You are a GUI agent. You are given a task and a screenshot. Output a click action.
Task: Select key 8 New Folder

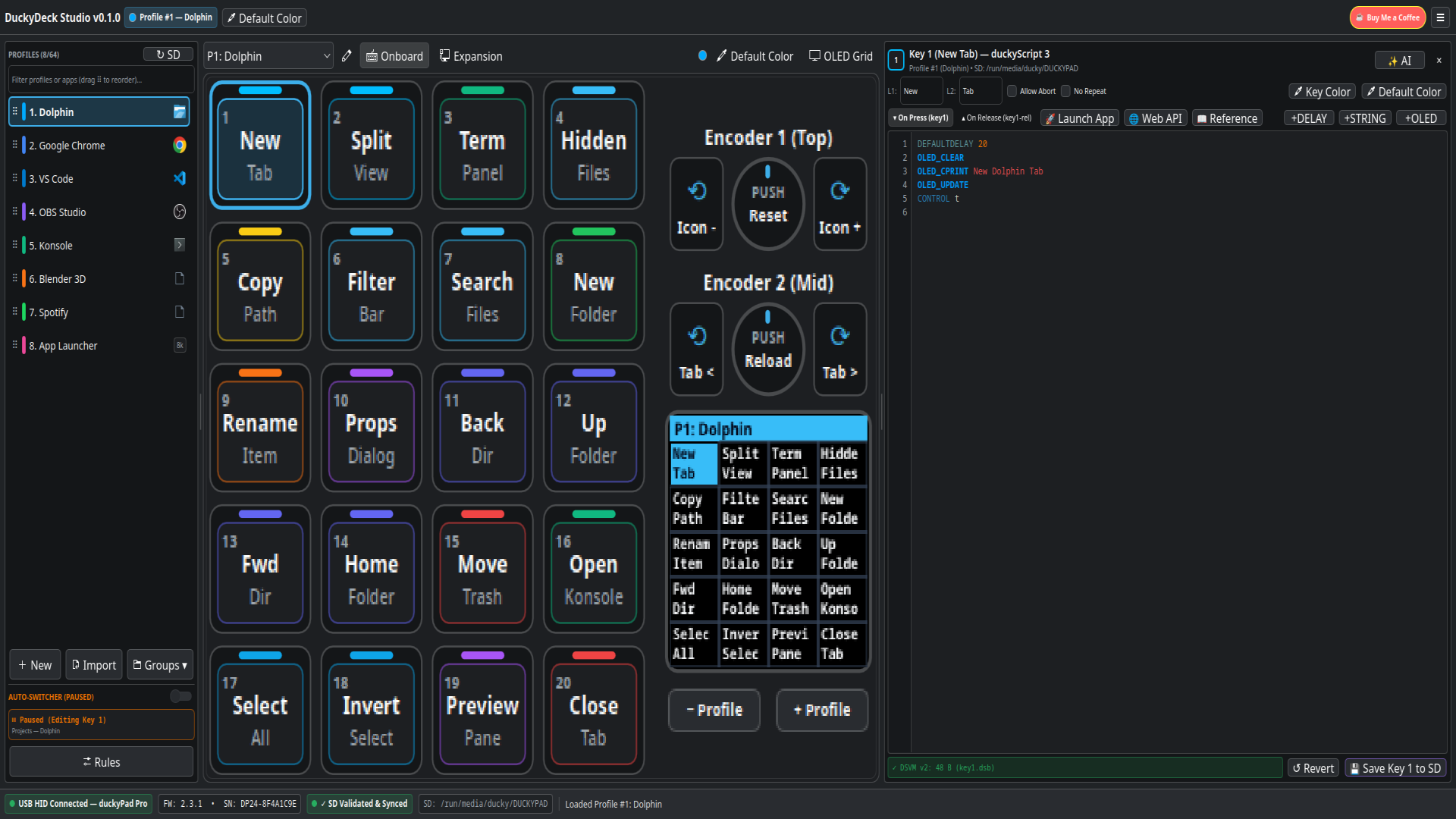click(594, 287)
